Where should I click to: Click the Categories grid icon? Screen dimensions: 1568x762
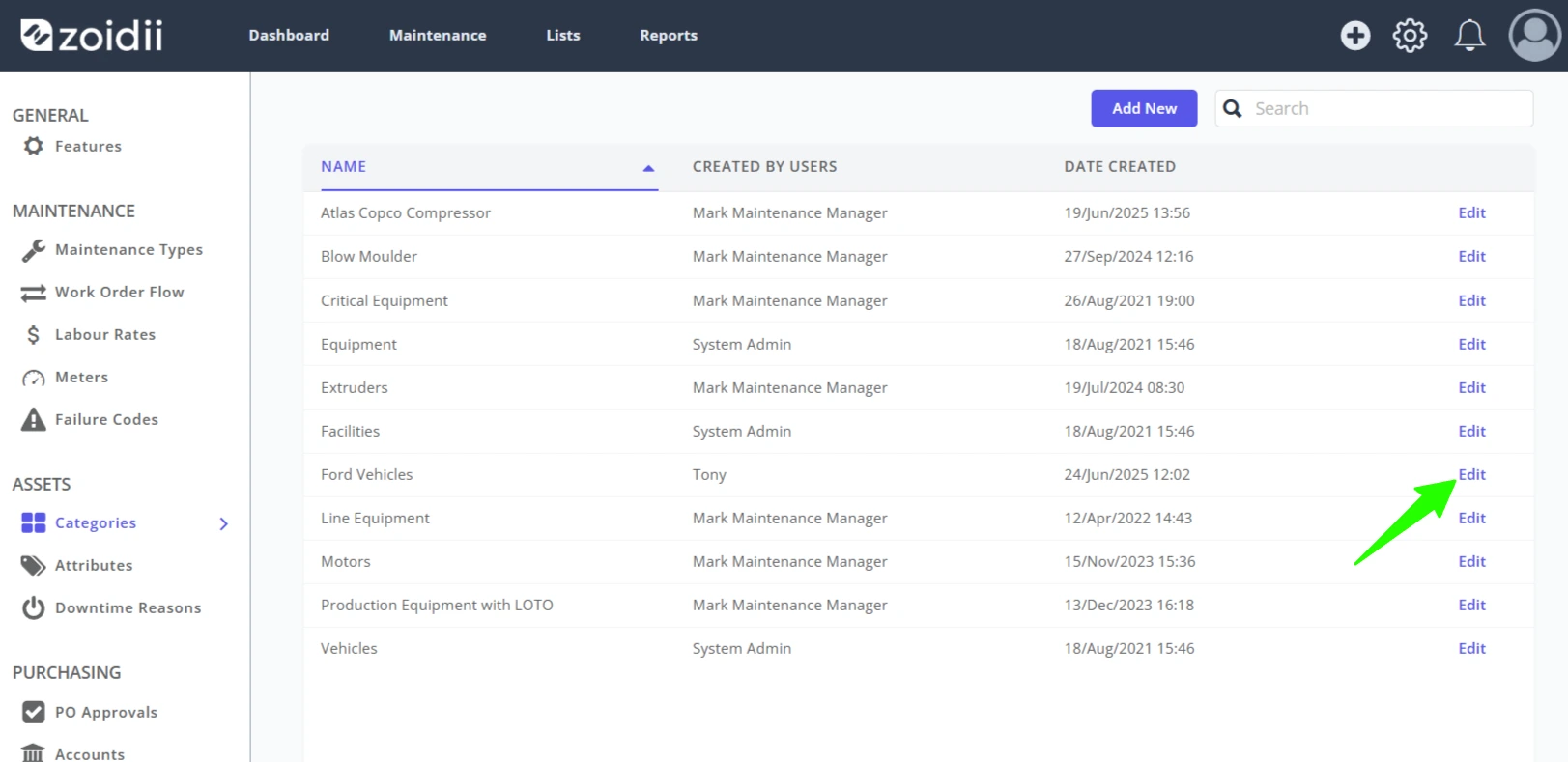click(x=34, y=522)
